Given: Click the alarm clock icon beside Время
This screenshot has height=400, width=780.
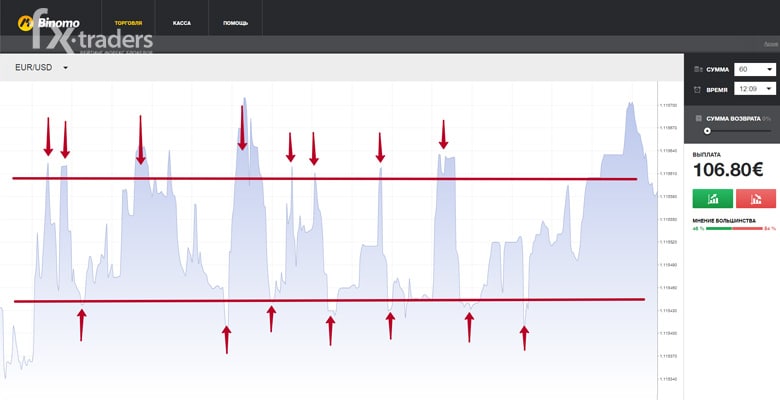Looking at the screenshot, I should [697, 90].
